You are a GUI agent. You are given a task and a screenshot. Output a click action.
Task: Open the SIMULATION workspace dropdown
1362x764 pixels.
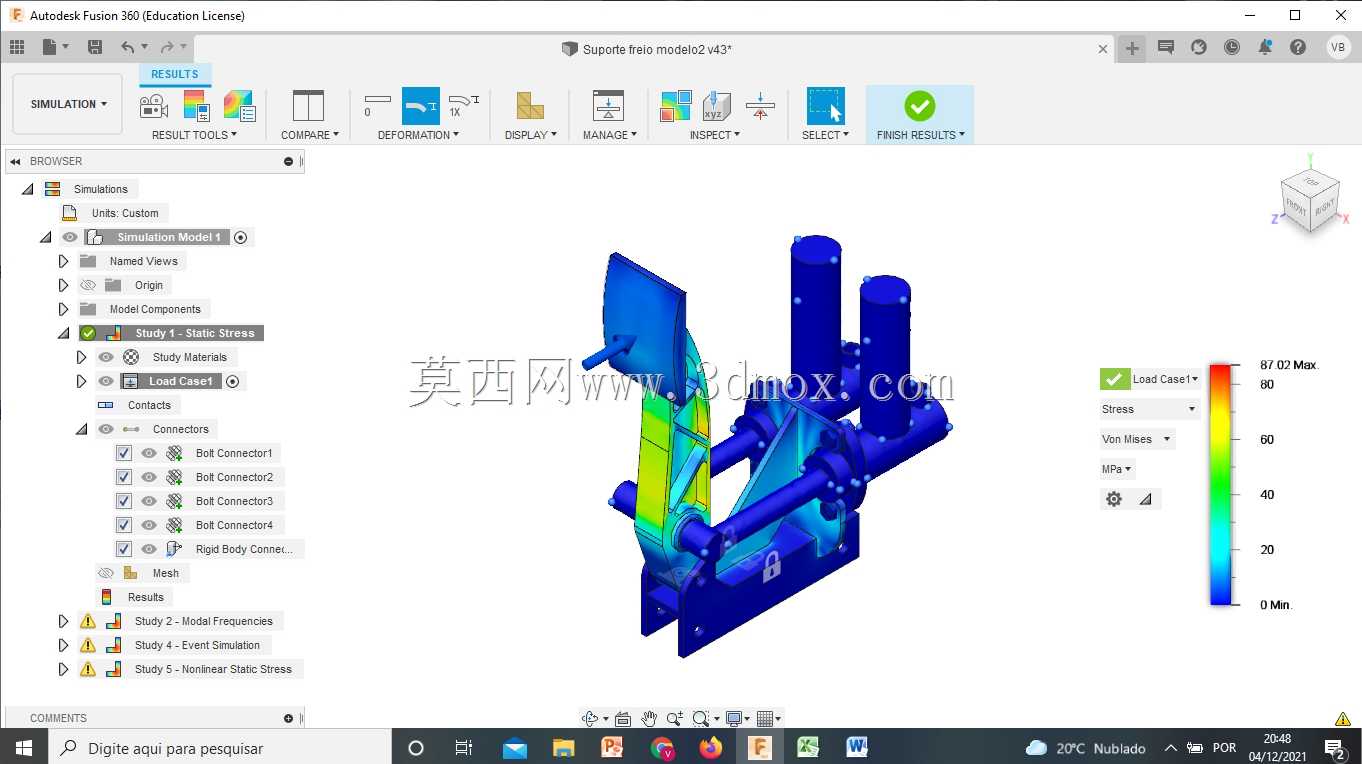68,104
